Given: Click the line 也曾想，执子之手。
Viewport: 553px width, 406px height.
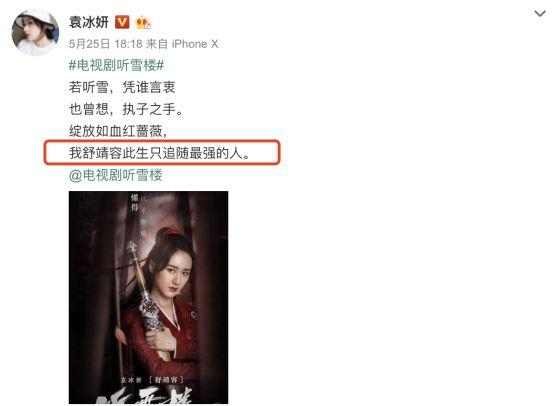Looking at the screenshot, I should click(x=126, y=109).
